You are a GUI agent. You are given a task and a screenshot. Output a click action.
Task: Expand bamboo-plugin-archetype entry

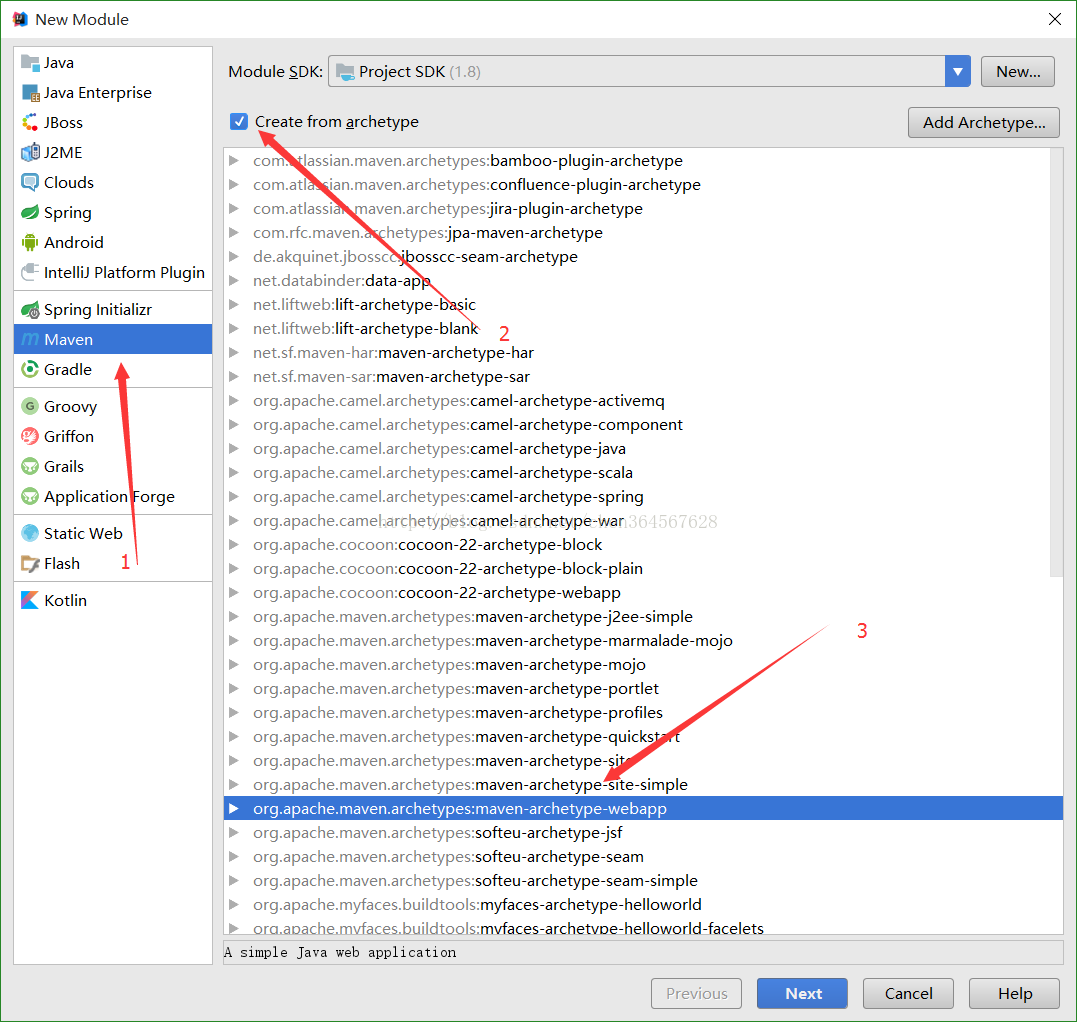point(234,161)
